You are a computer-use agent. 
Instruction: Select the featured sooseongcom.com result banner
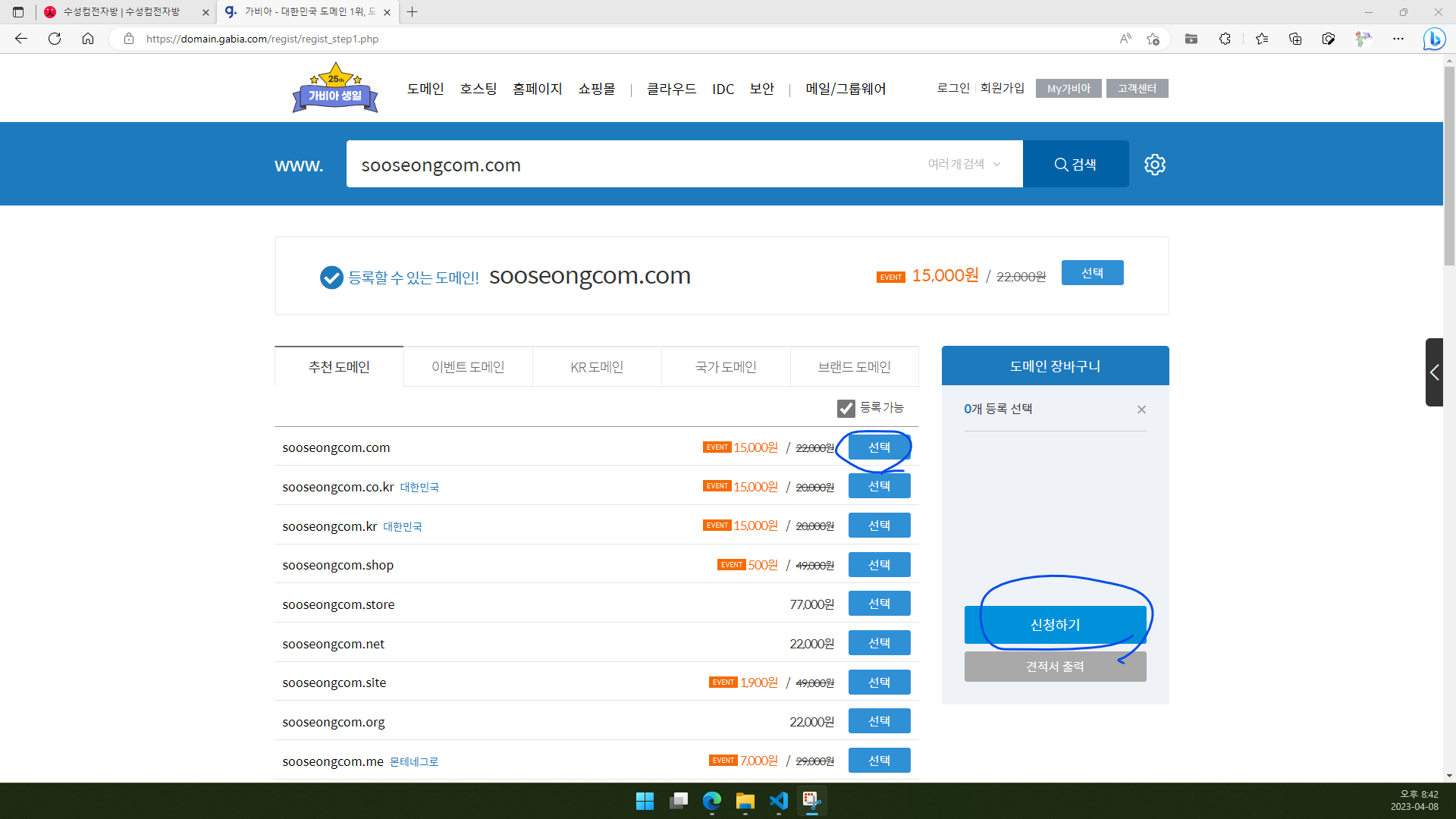point(1092,273)
